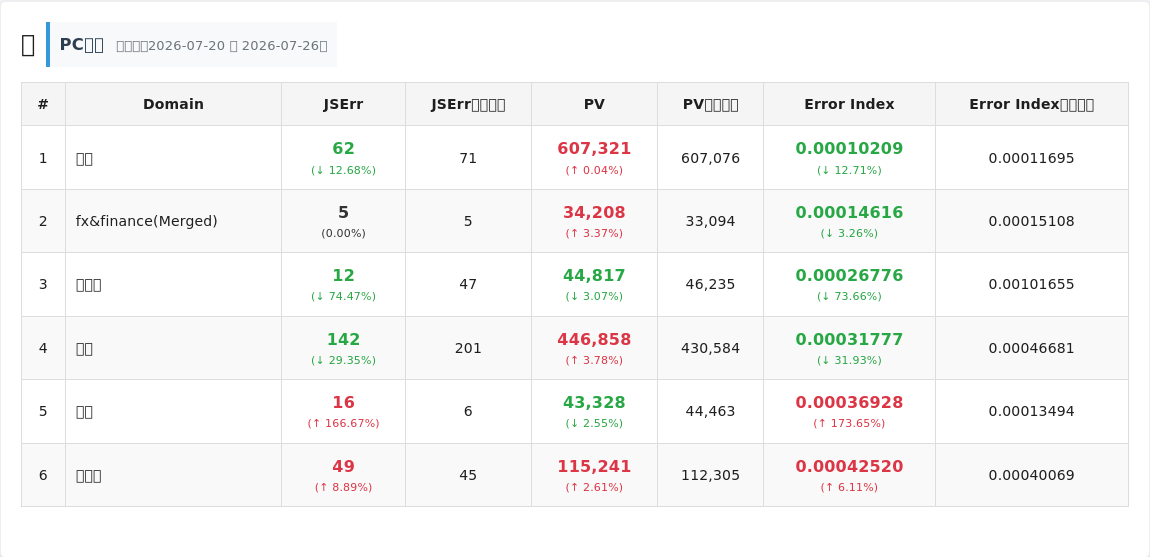The image size is (1150, 558).
Task: Click the previous PV value 33,094
Action: click(710, 221)
